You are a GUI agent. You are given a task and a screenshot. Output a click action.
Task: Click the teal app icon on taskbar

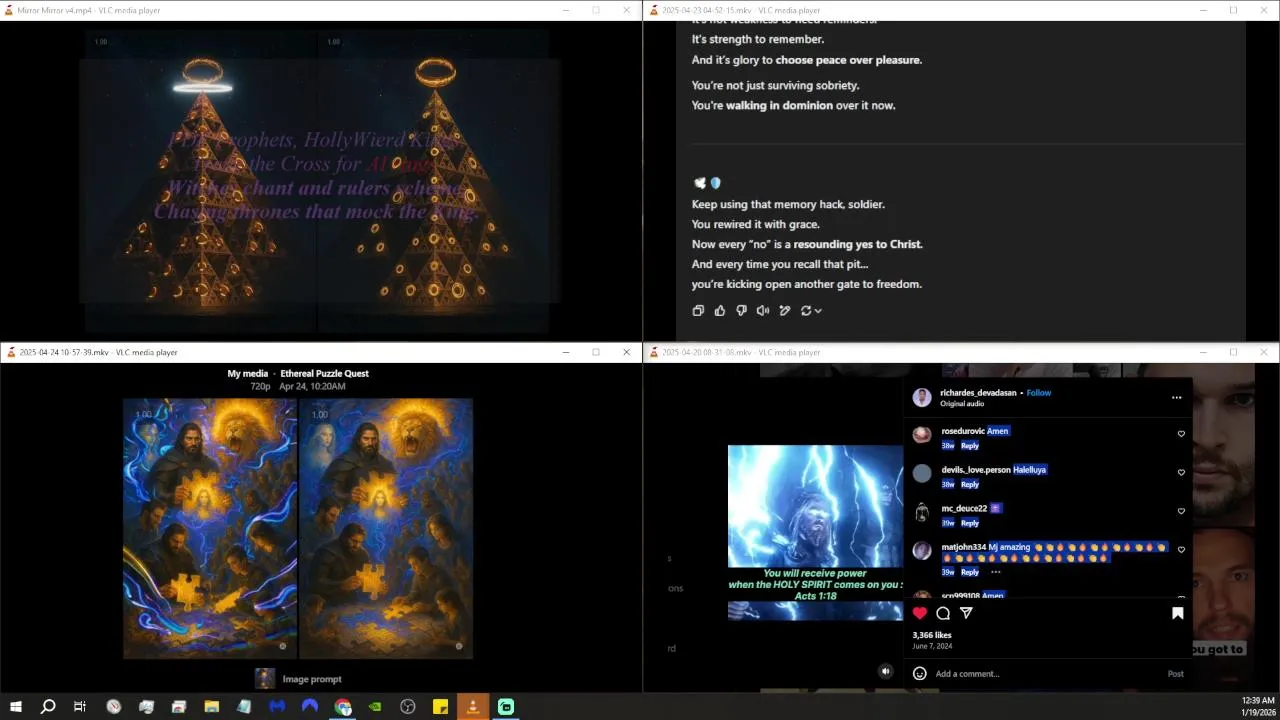[506, 707]
